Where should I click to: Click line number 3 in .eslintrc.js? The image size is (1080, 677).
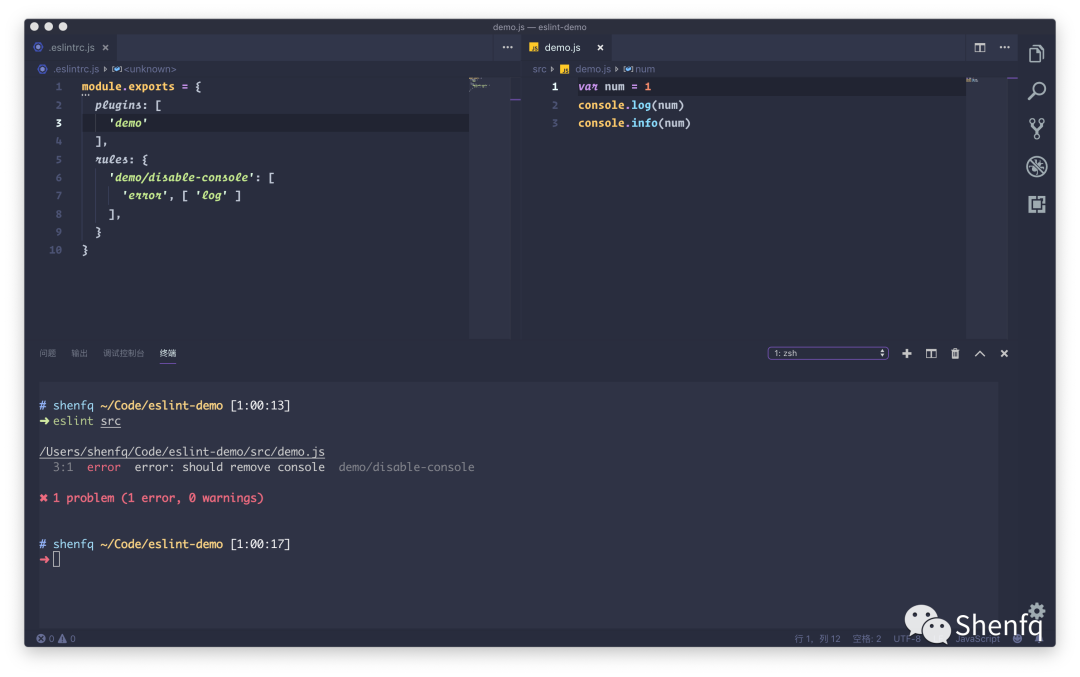click(x=59, y=123)
